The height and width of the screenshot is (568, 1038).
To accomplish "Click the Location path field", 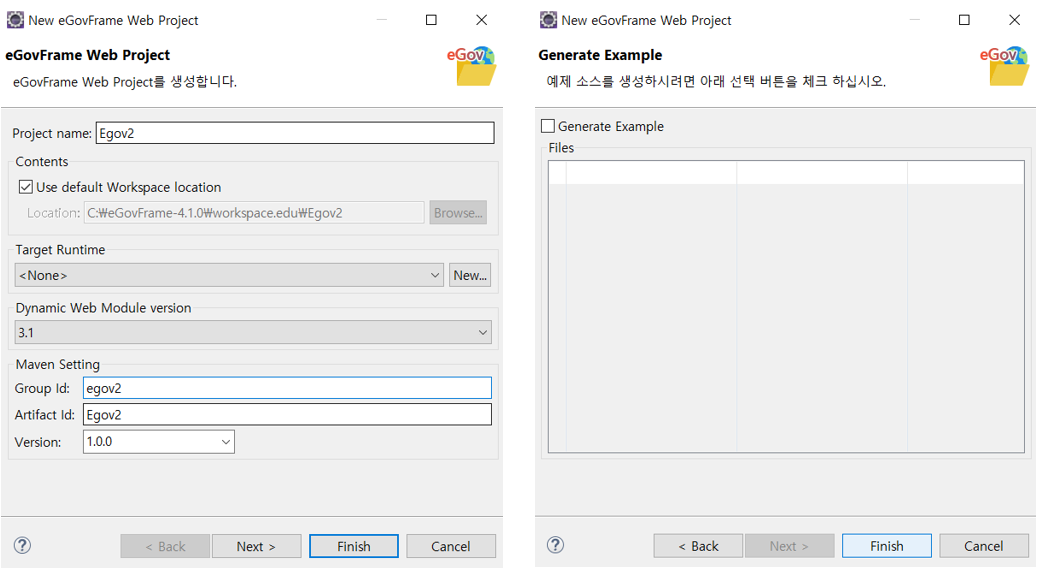I will point(254,213).
